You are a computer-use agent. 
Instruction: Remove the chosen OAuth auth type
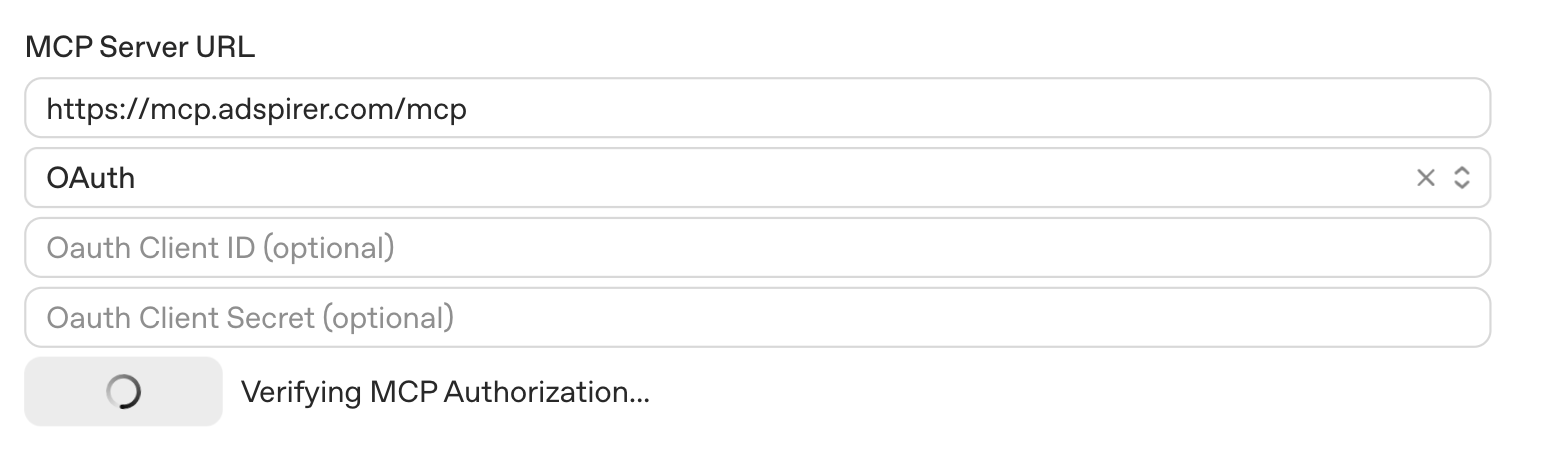point(1426,178)
